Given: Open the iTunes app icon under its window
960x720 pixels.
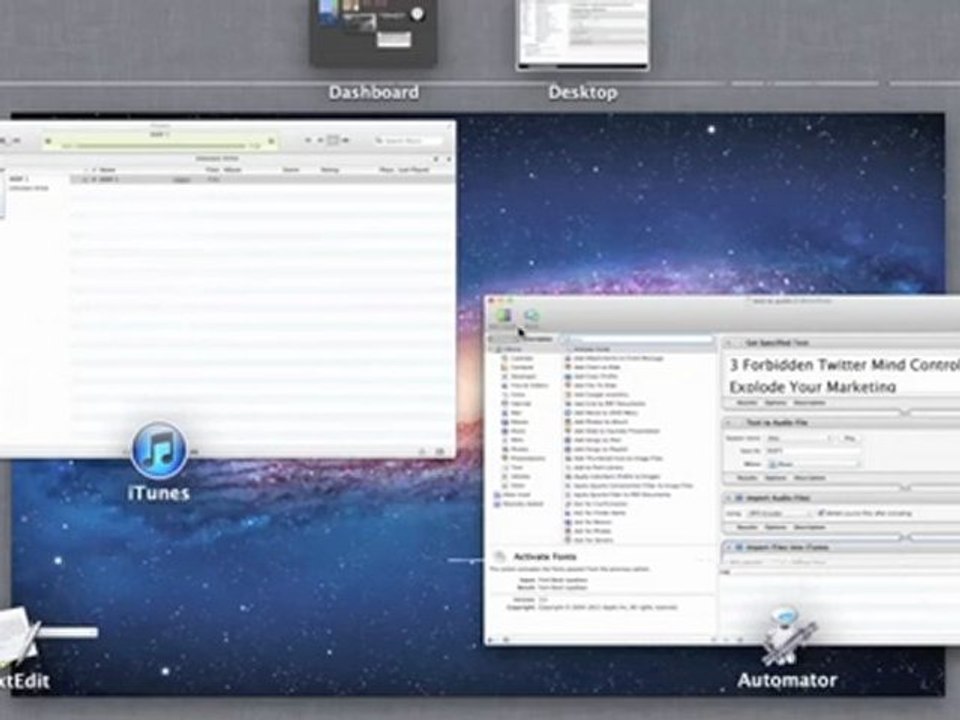Looking at the screenshot, I should coord(159,450).
